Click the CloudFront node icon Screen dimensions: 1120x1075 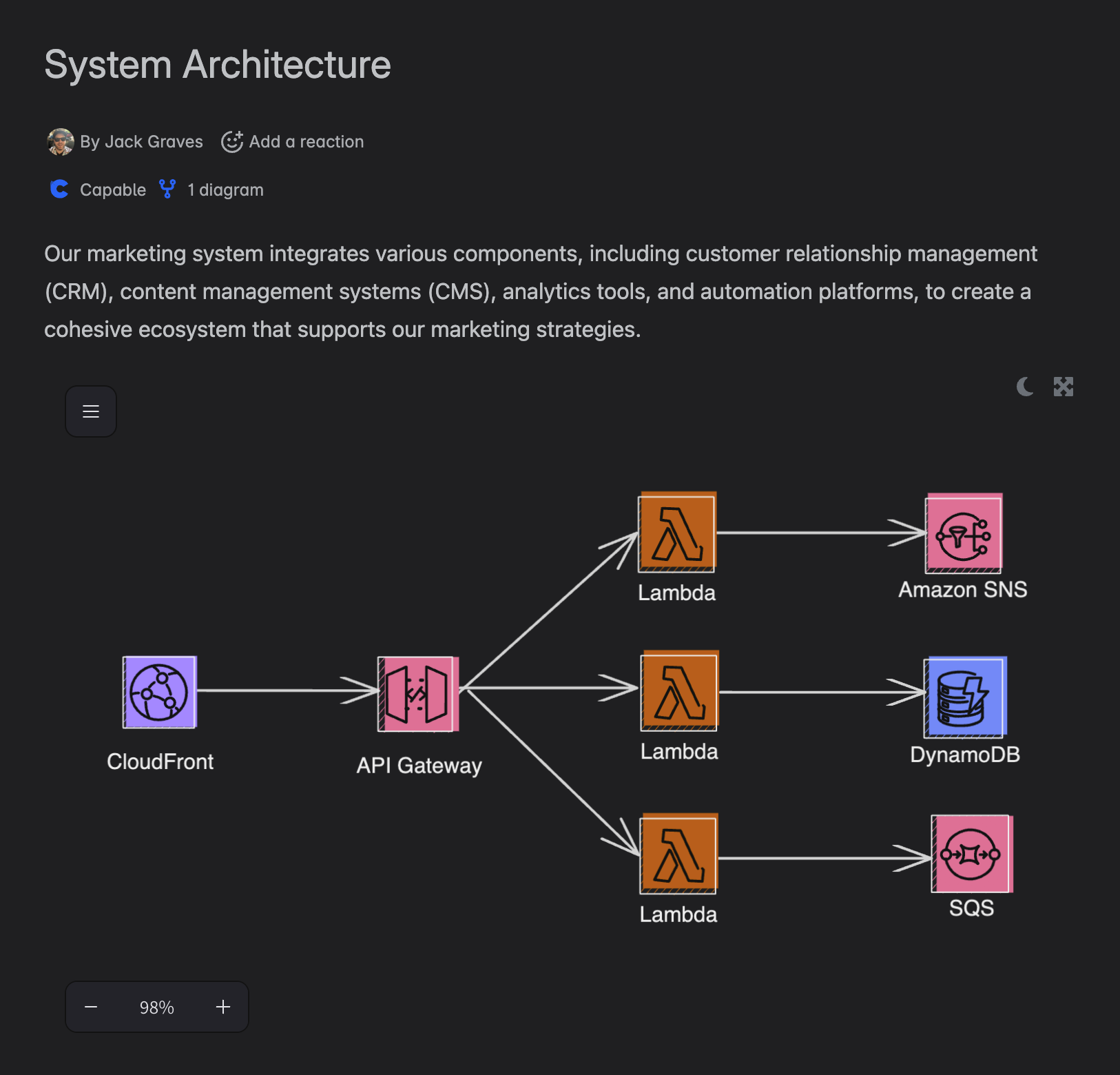pos(159,692)
